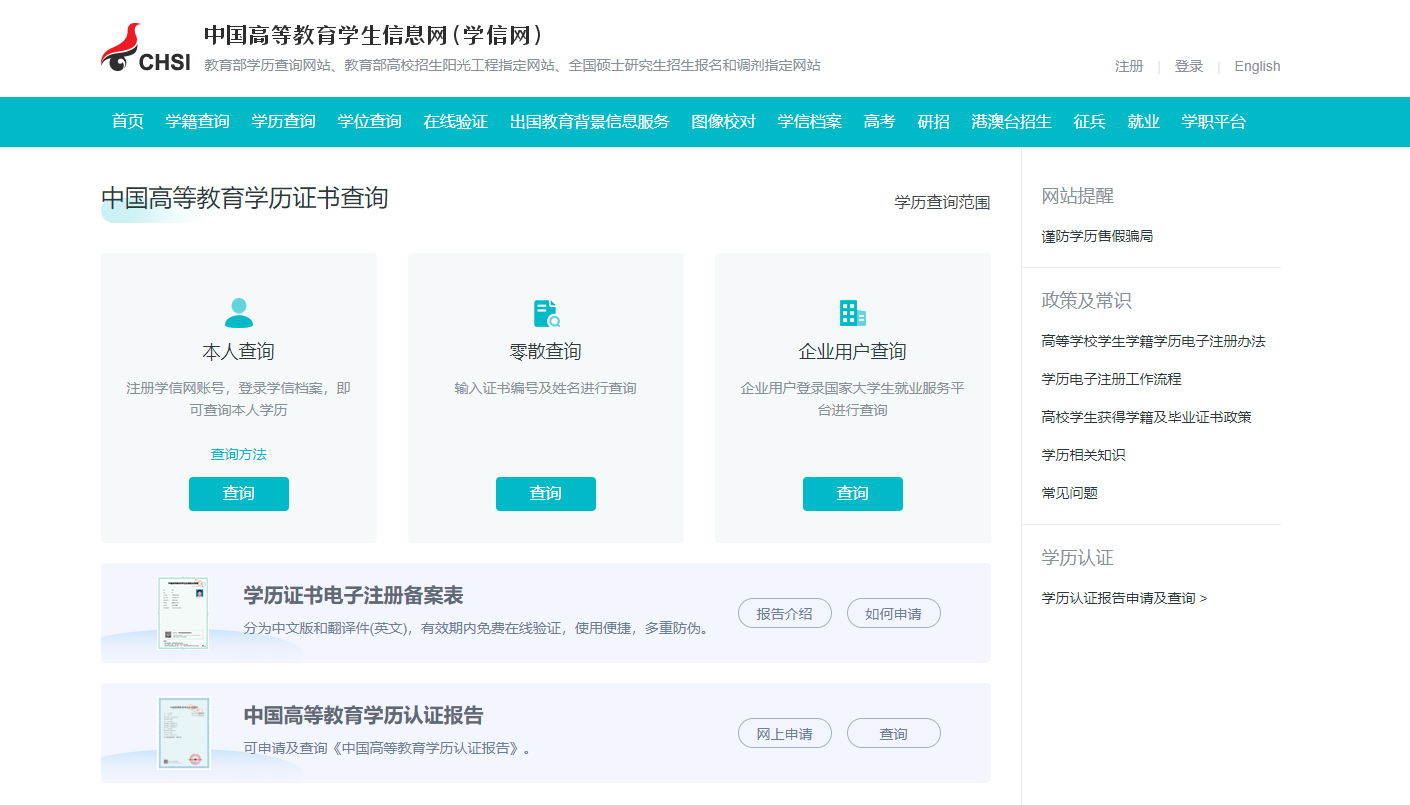This screenshot has height=805, width=1410.
Task: Click the 报告介绍 button
Action: (784, 614)
